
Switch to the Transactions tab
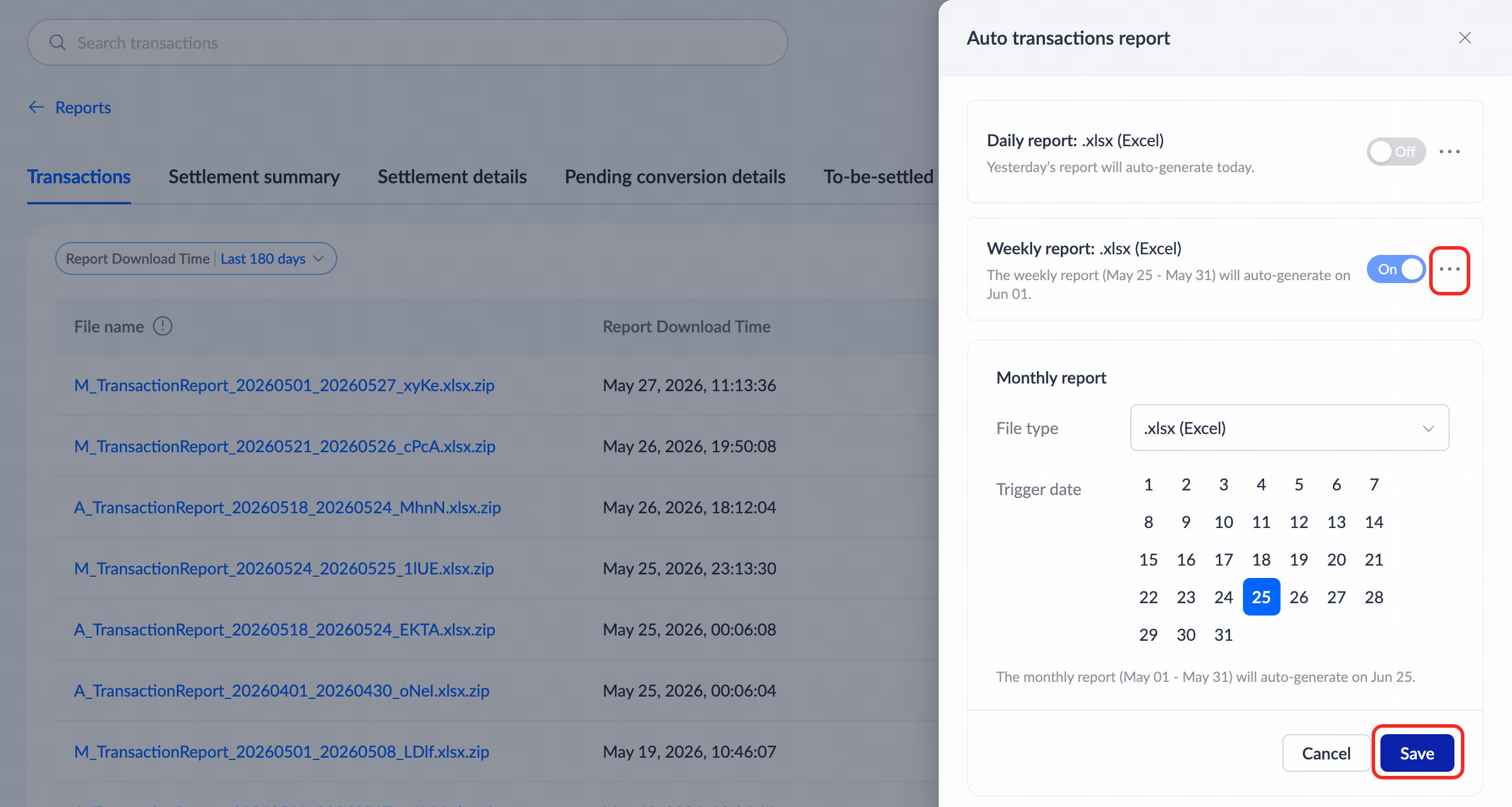(x=79, y=177)
